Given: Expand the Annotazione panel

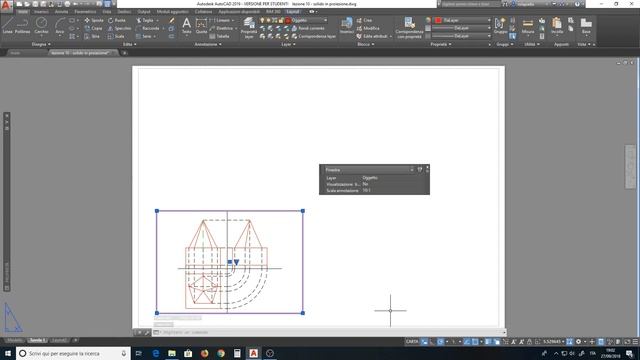Looking at the screenshot, I should [208, 44].
